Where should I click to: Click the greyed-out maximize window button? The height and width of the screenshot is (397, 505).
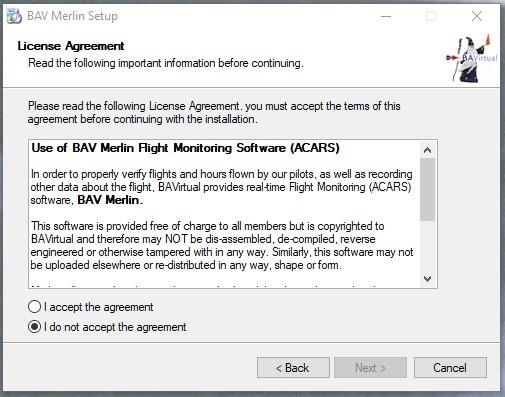coord(431,16)
